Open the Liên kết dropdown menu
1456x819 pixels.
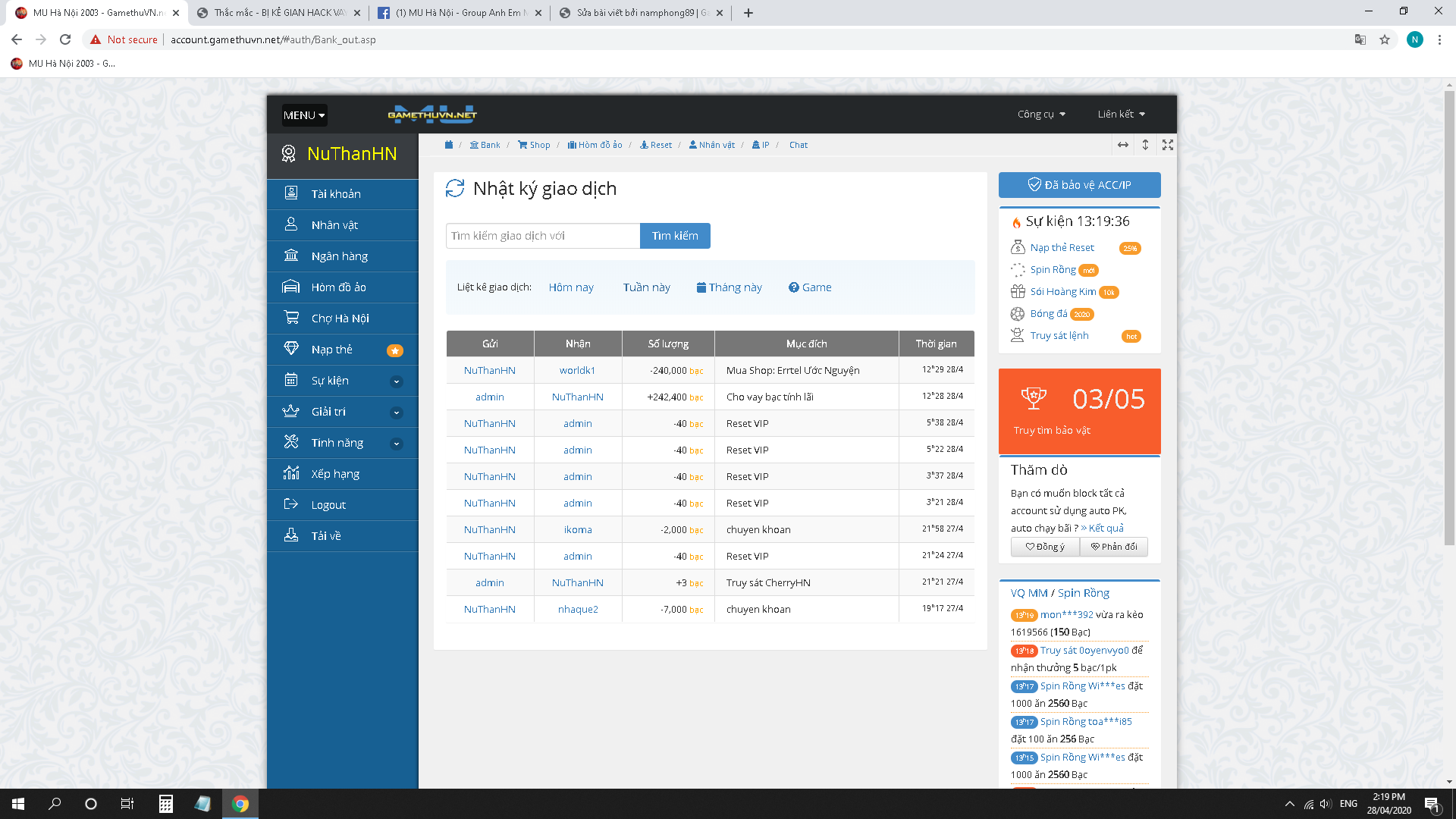coord(1121,115)
